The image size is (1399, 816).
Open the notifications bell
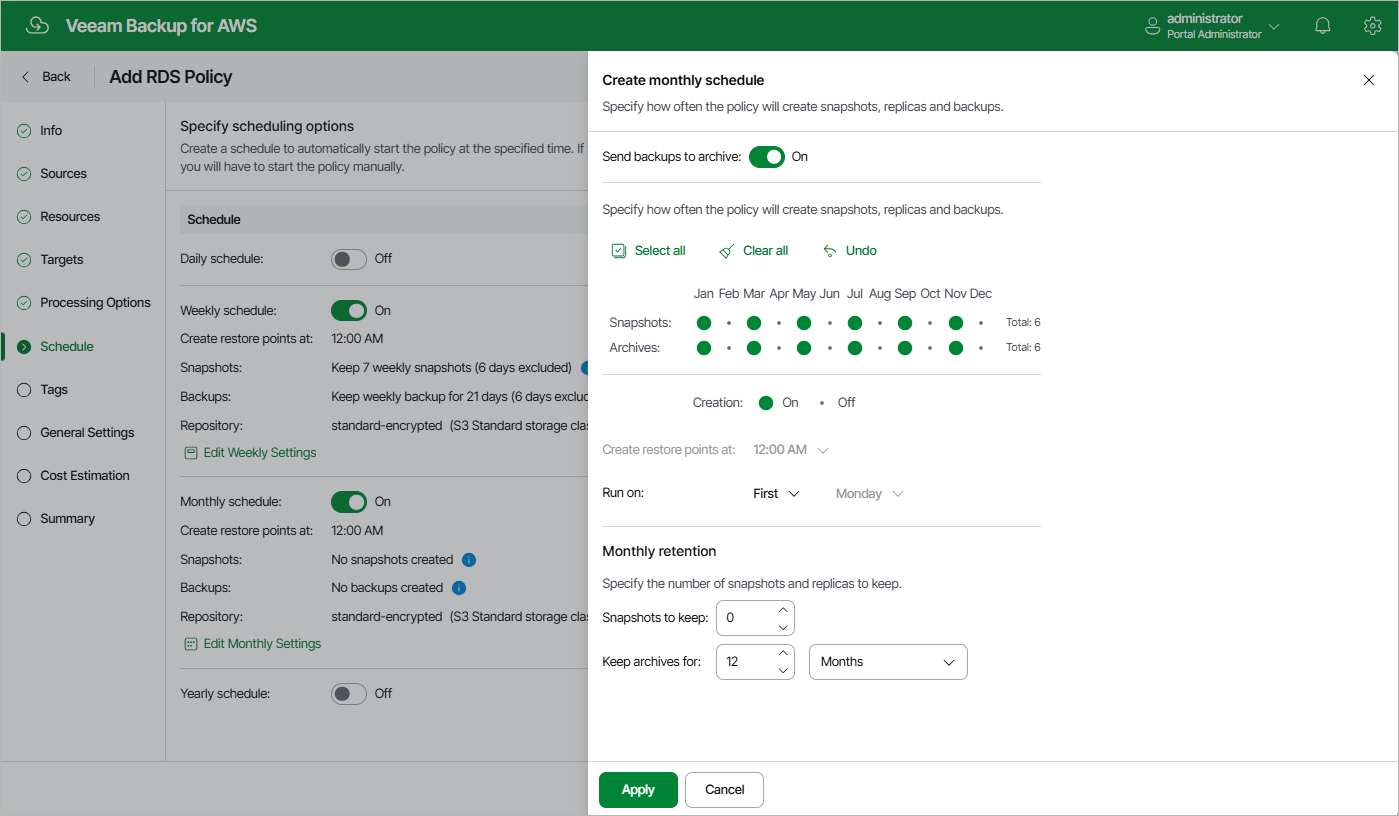(1323, 26)
